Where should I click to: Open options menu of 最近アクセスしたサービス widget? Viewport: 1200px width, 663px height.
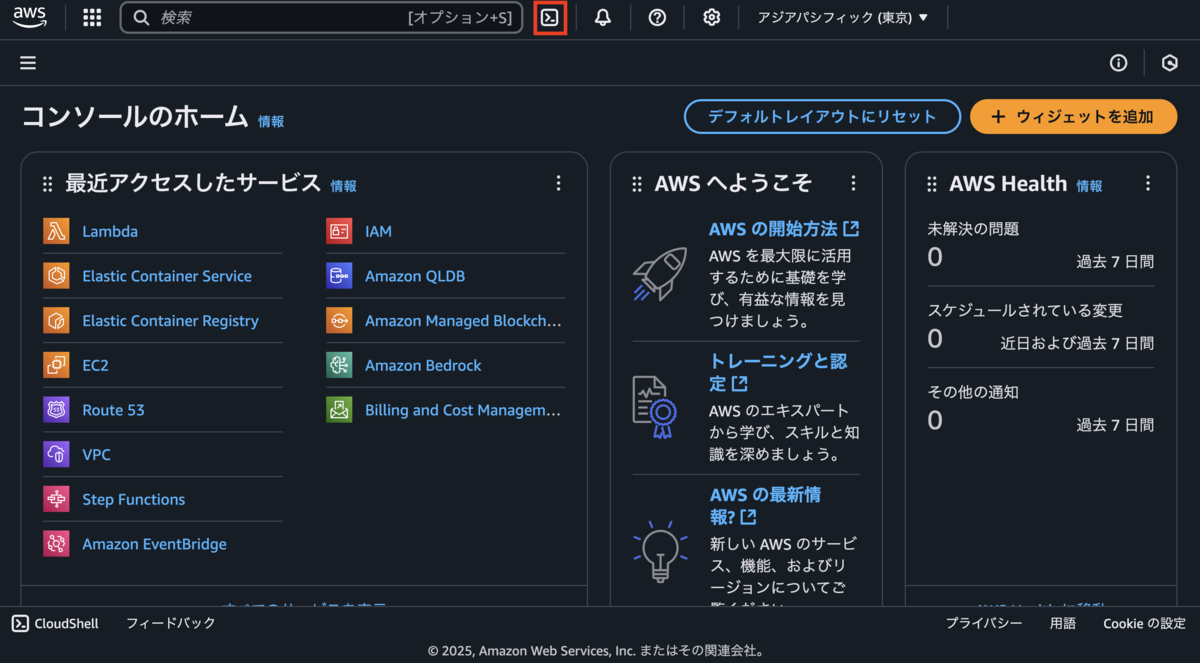click(558, 183)
